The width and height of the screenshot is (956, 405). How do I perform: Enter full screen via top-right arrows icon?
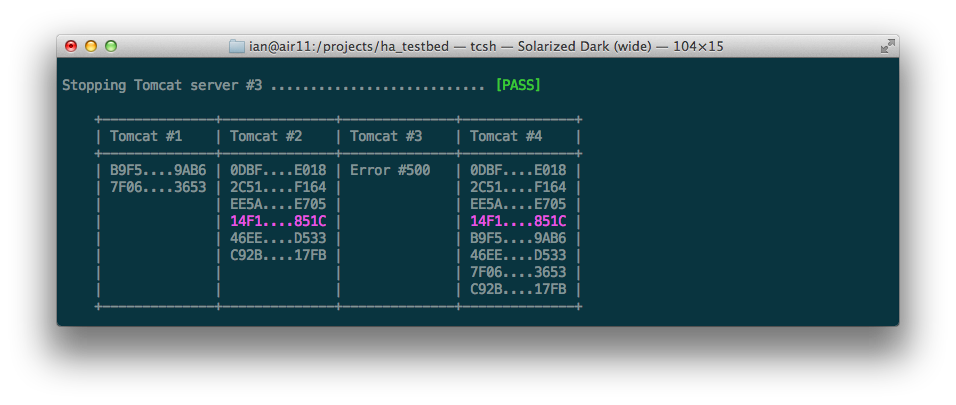pyautogui.click(x=886, y=47)
